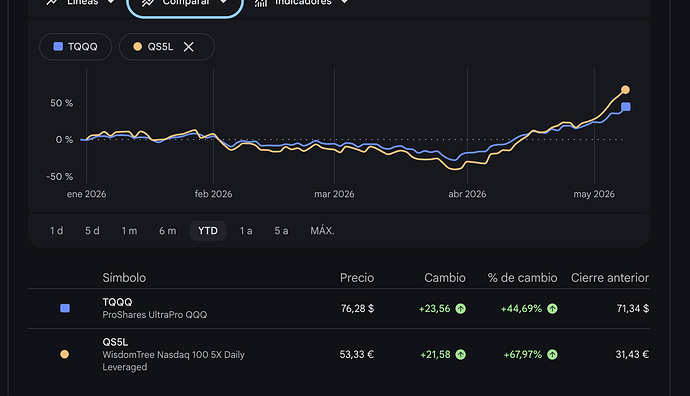Click the orange QS5L swatch in table row

(64, 354)
